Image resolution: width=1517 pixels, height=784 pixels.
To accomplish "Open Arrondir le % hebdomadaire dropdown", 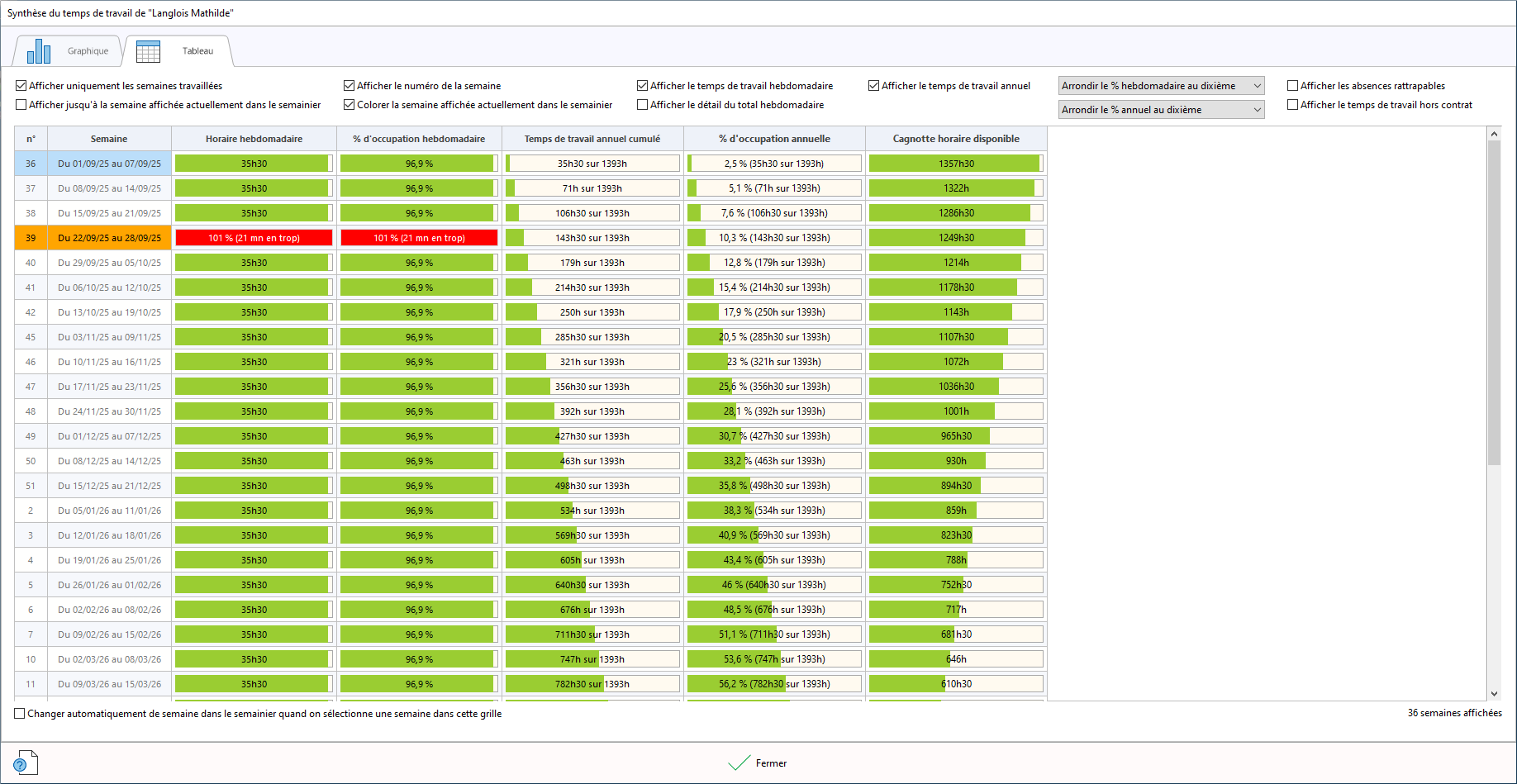I will (1161, 86).
